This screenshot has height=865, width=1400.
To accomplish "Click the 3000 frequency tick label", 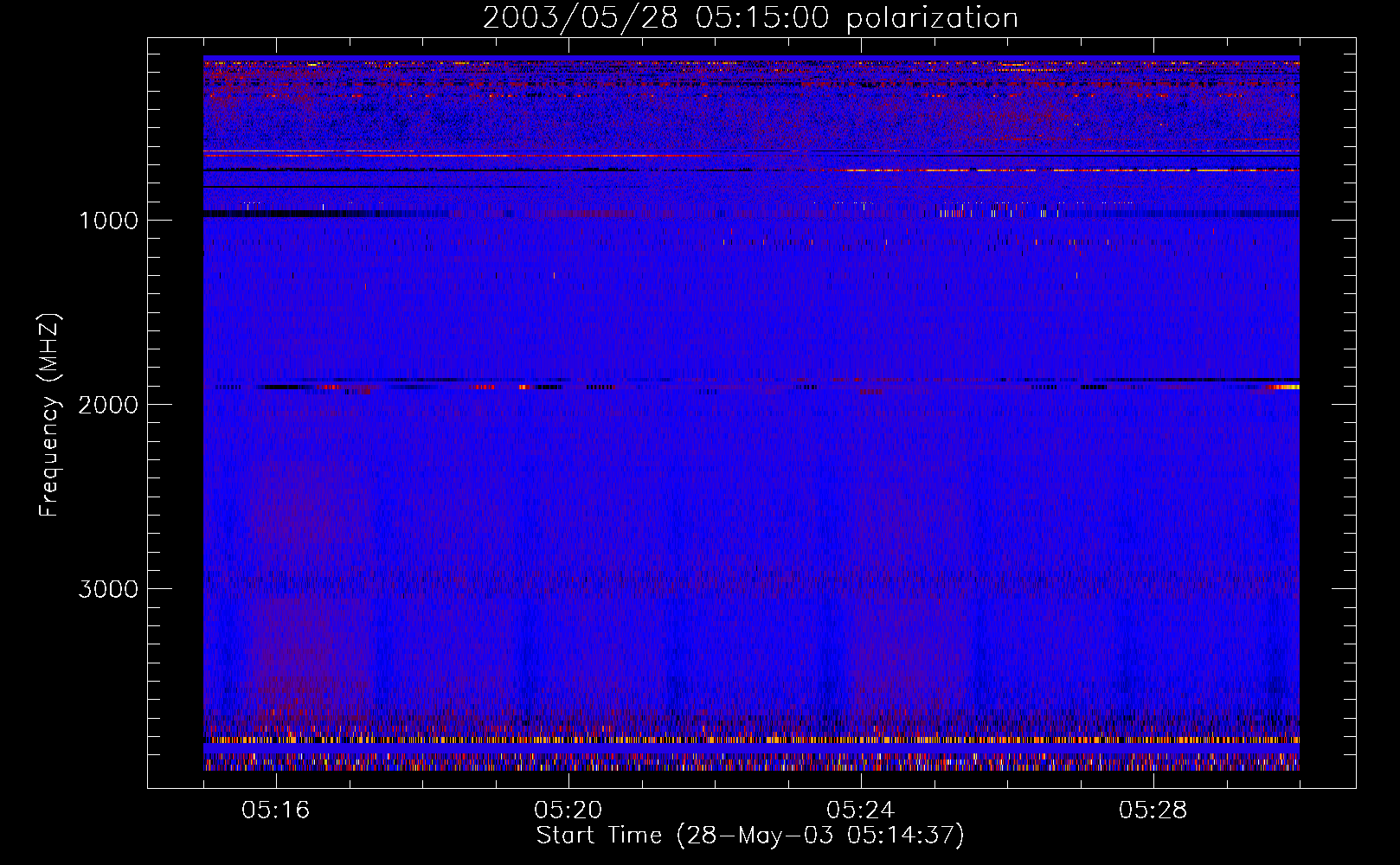I will tap(108, 589).
